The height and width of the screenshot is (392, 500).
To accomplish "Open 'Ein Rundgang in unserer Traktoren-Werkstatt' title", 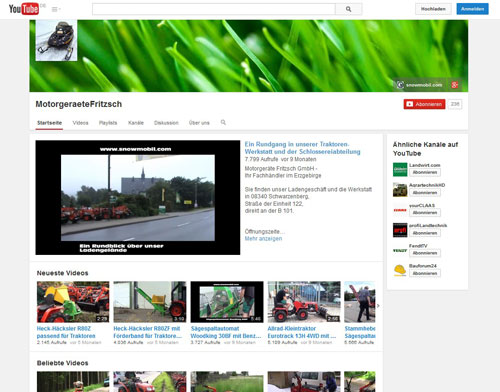I will tap(302, 148).
